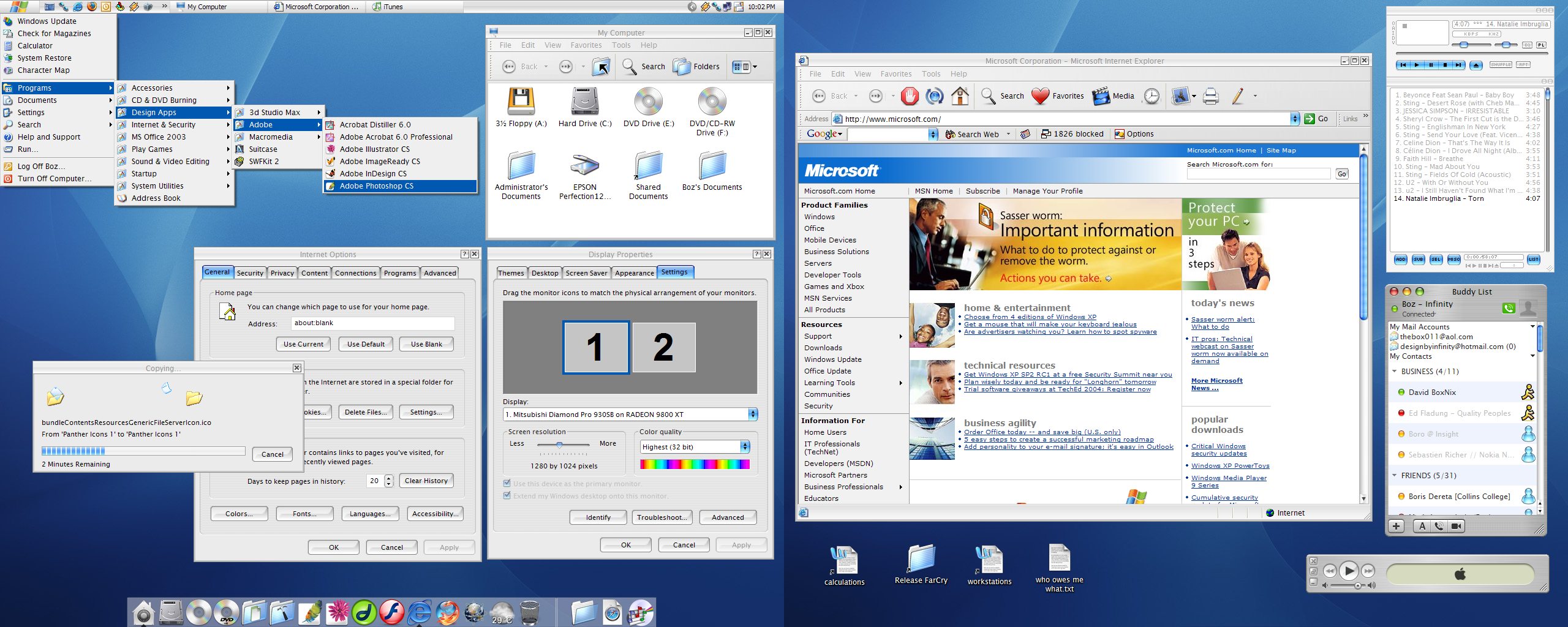Click the plus add button in Buddy List
This screenshot has height=627, width=1568.
(1396, 526)
